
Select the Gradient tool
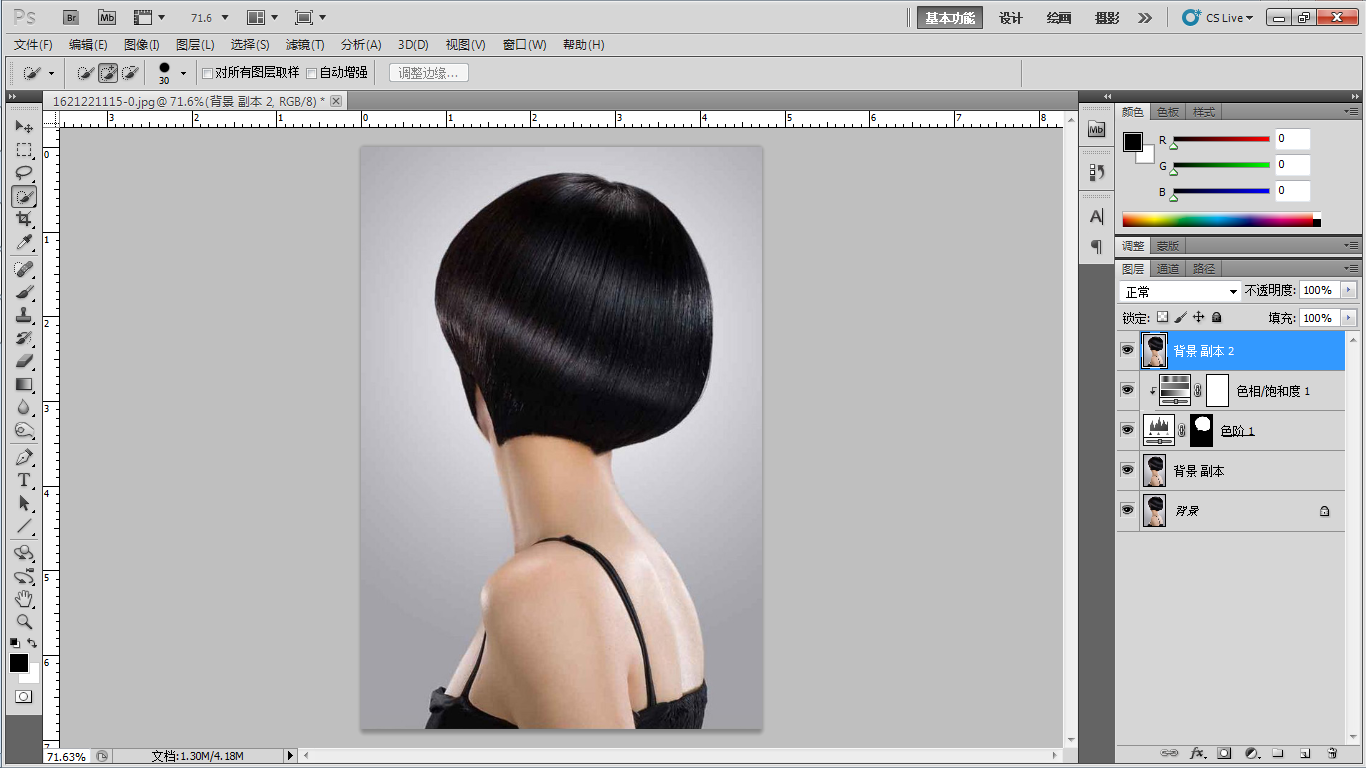[24, 384]
